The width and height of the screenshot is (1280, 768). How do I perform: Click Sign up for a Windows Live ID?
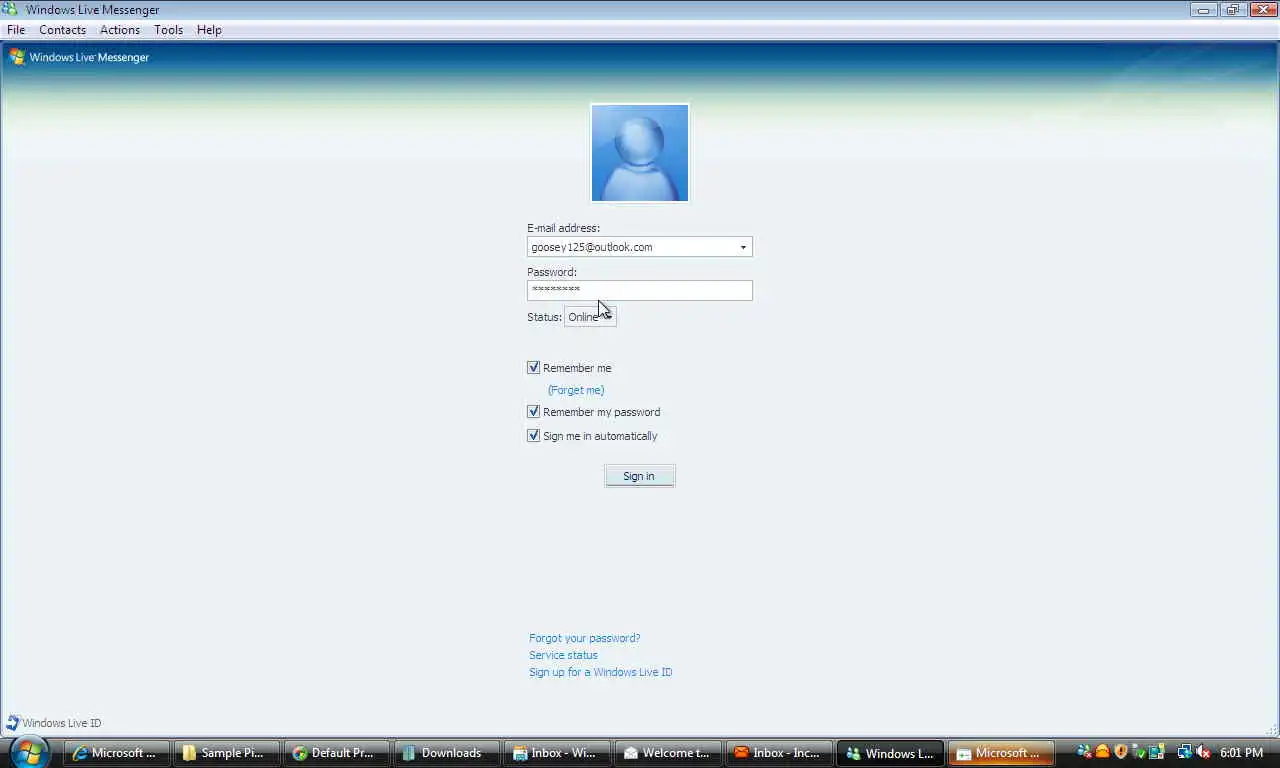(601, 672)
